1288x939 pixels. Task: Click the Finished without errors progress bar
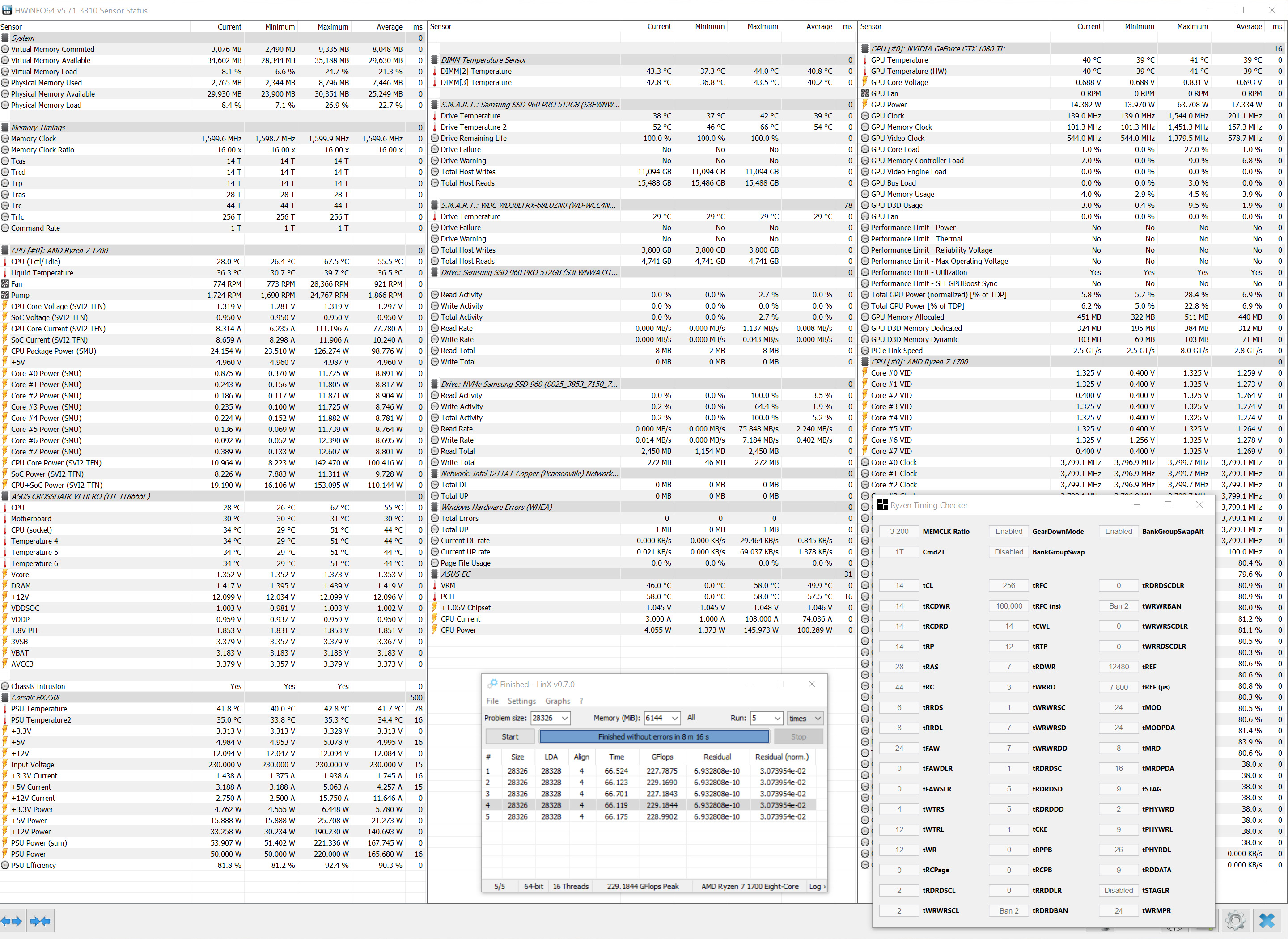(654, 736)
